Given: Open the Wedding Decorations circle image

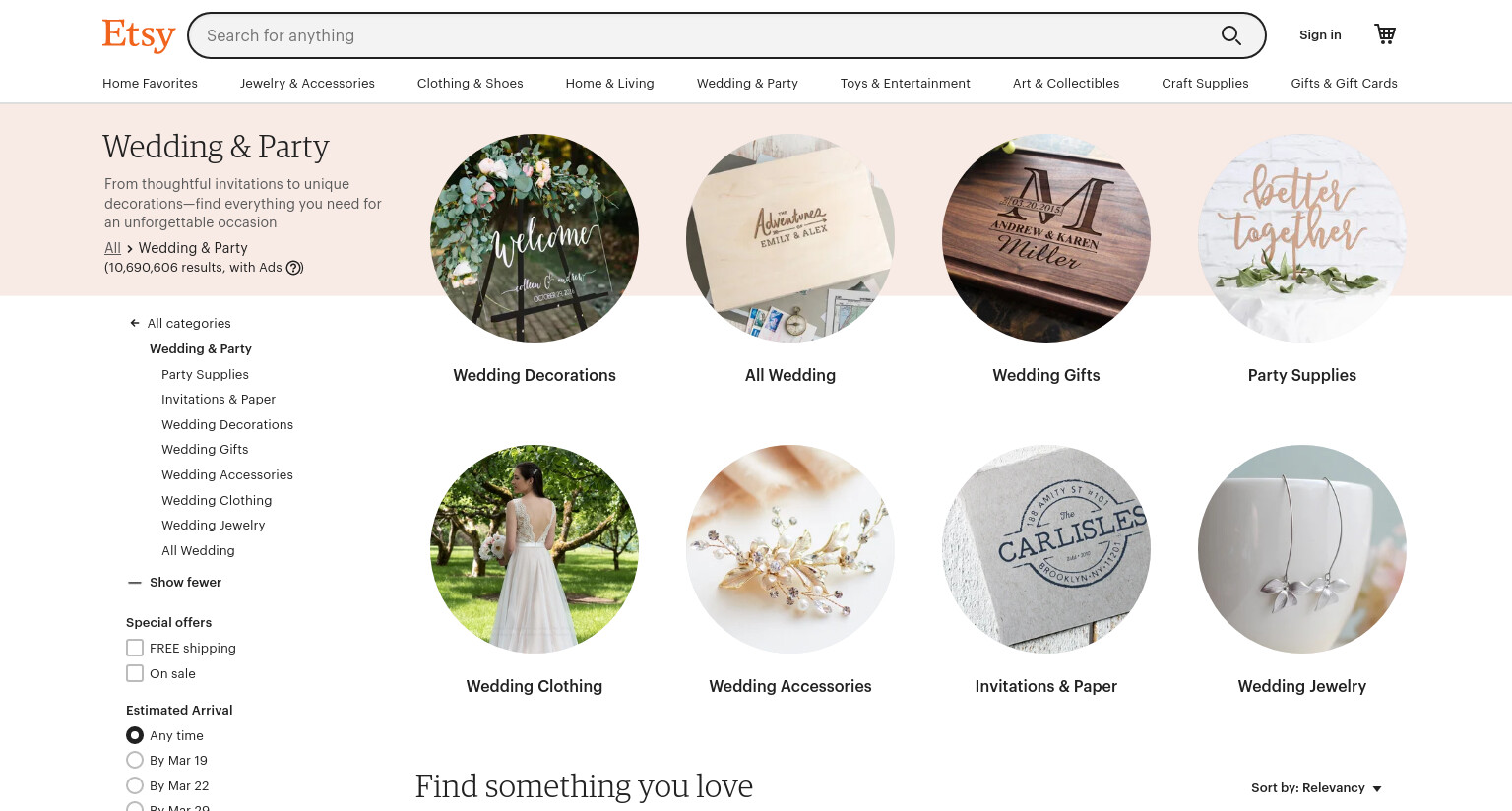Looking at the screenshot, I should click(535, 238).
